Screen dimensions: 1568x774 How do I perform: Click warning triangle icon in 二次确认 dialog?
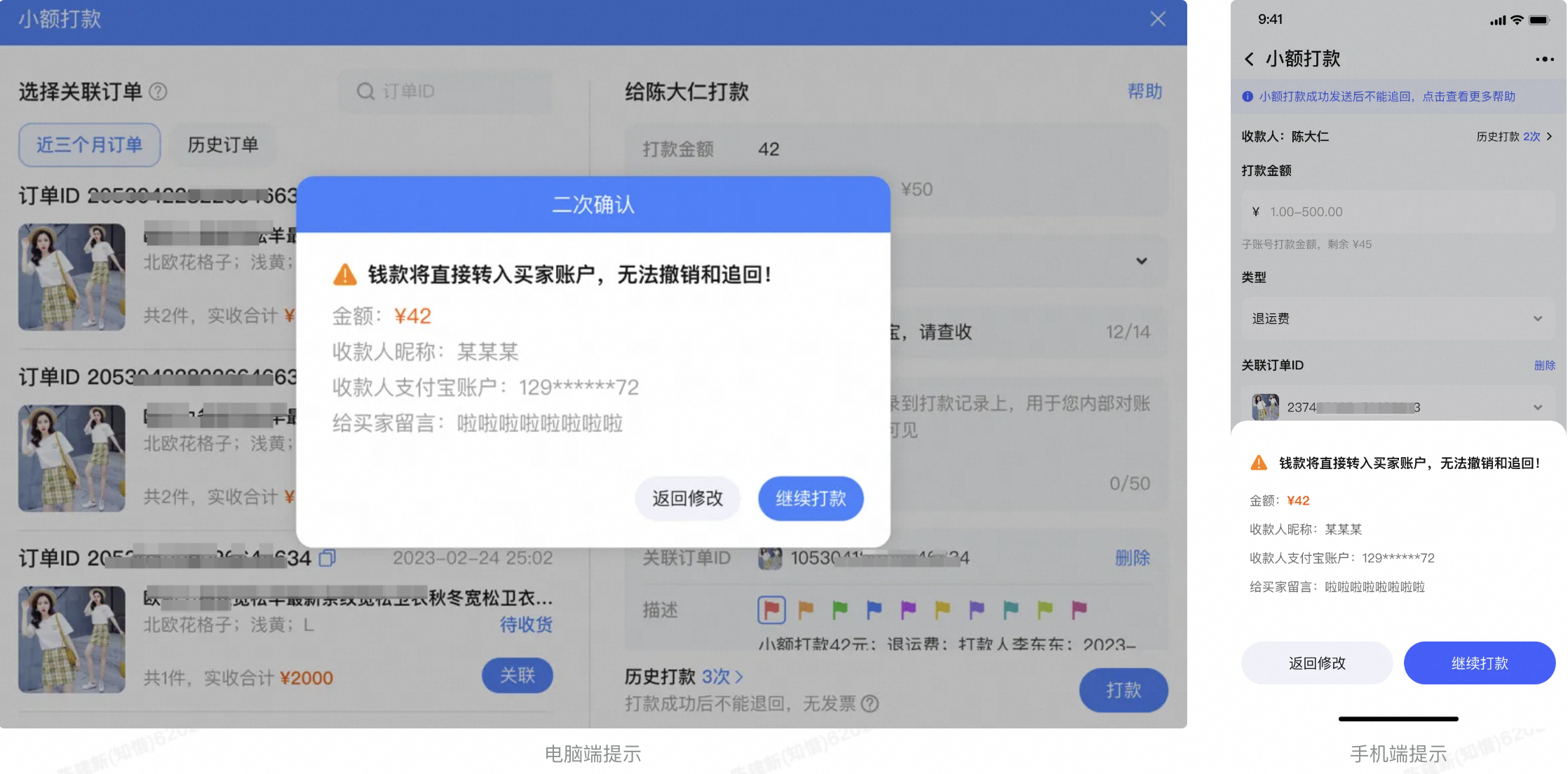(344, 274)
